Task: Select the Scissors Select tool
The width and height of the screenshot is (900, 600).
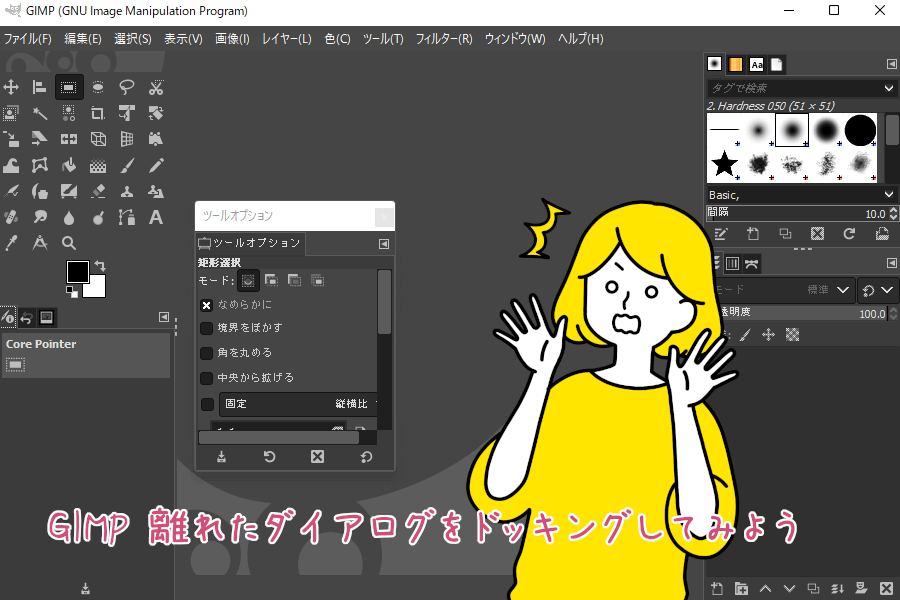Action: (x=156, y=87)
